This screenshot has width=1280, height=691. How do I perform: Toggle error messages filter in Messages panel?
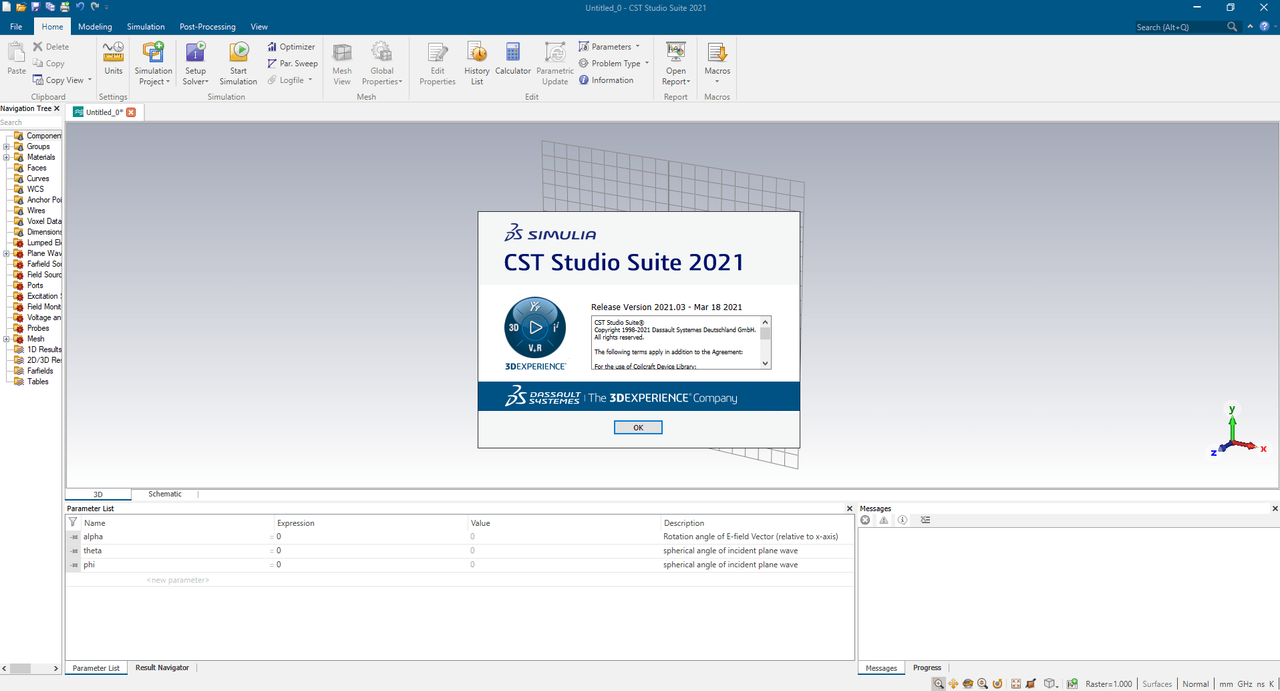click(866, 520)
